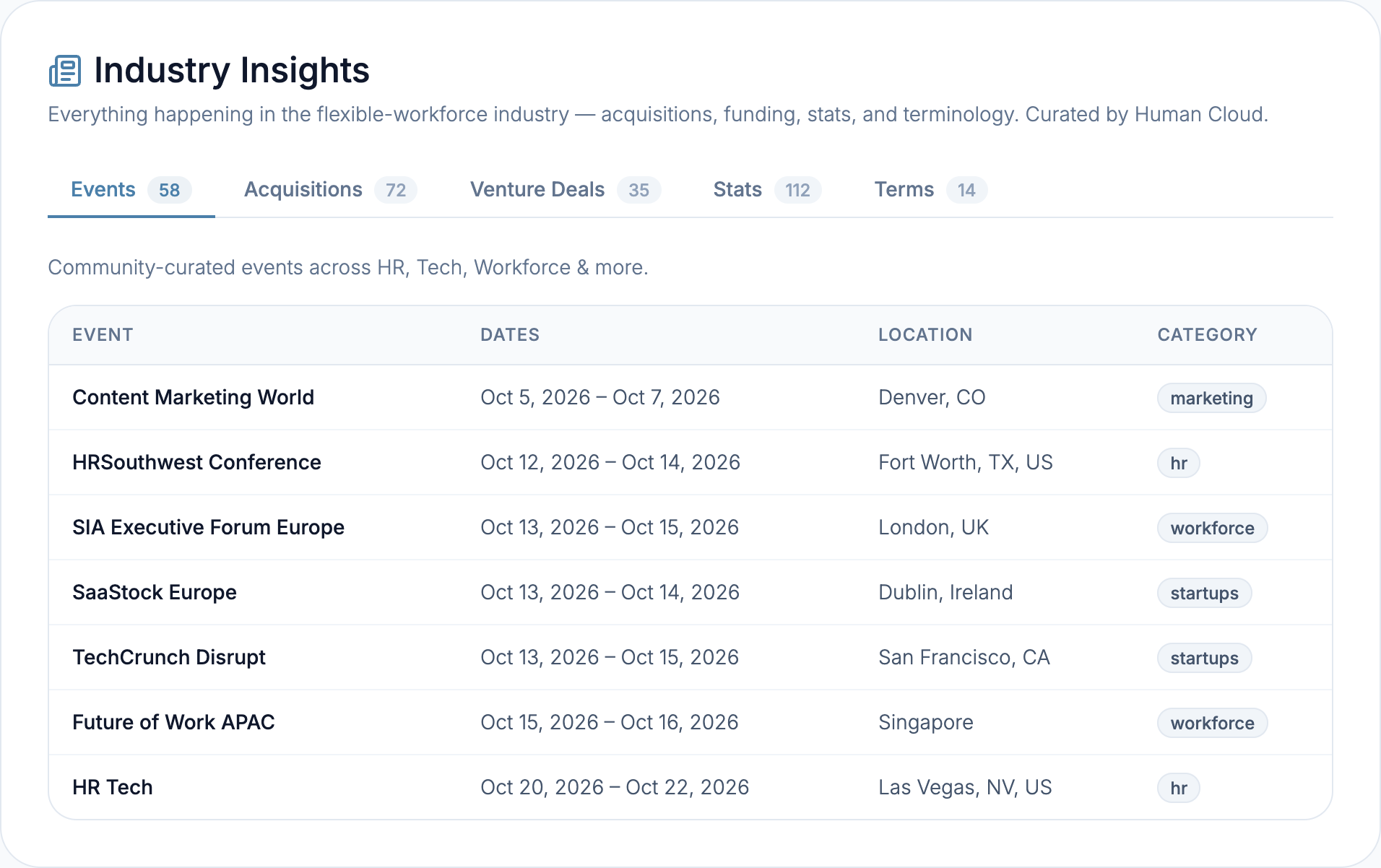This screenshot has height=868, width=1381.
Task: Click the Denver, CO location cell
Action: pos(932,397)
